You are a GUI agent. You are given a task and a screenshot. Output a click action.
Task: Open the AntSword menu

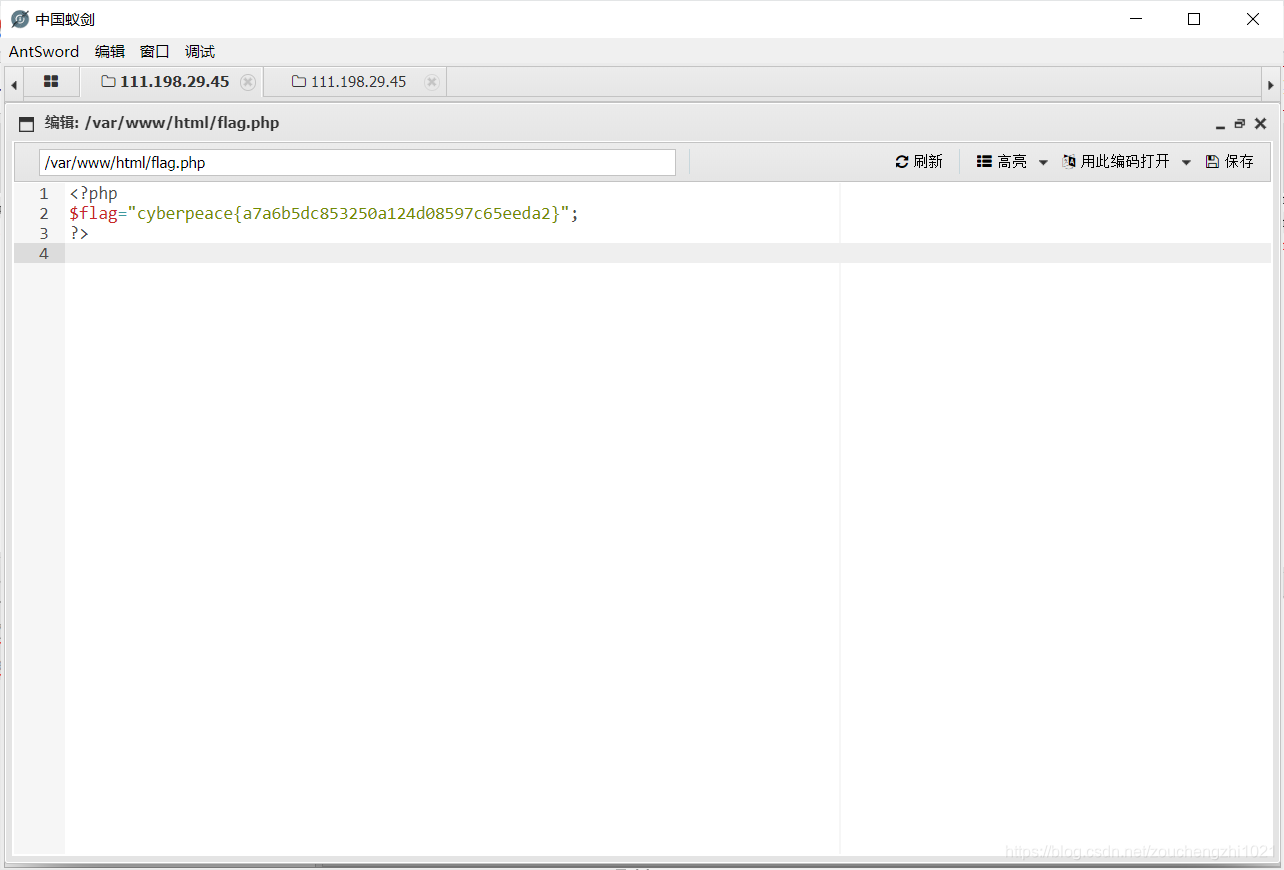44,52
